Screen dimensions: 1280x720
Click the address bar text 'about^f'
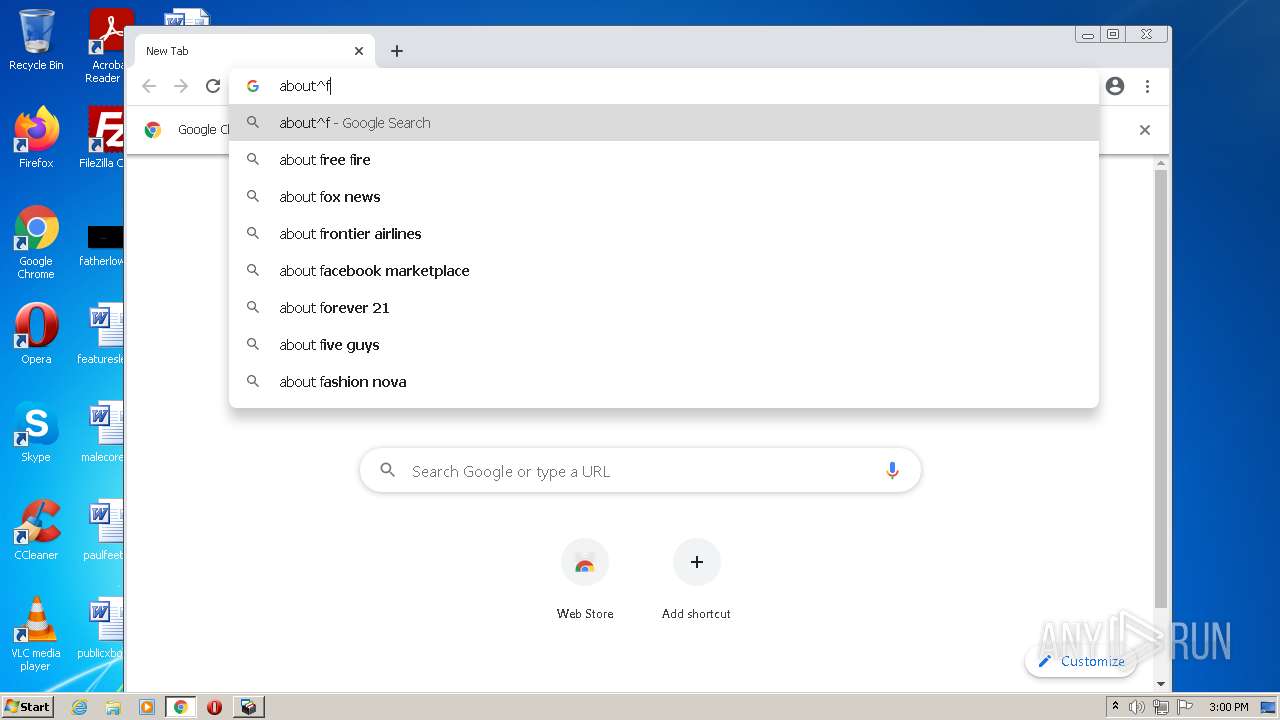(305, 86)
